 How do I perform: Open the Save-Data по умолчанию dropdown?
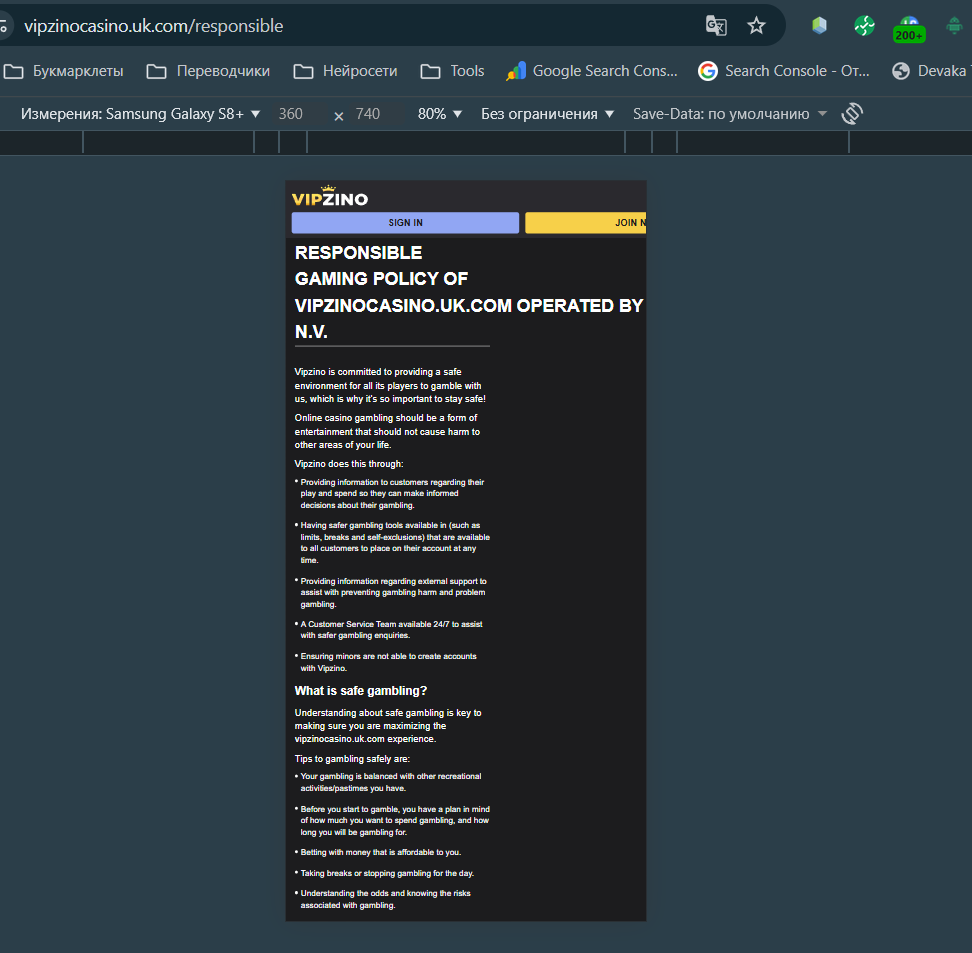[730, 114]
